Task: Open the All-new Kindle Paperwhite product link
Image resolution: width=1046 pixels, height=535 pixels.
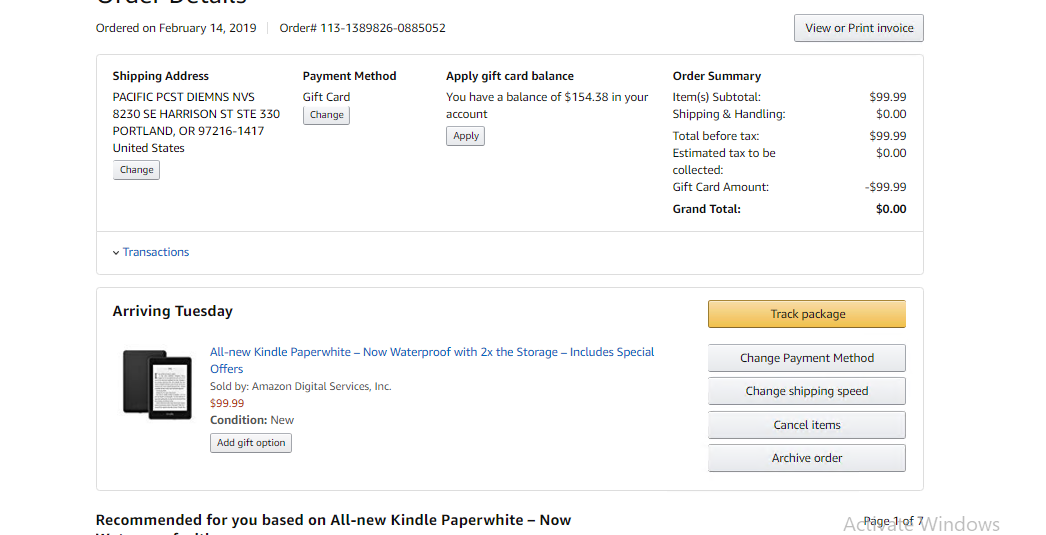Action: (432, 352)
